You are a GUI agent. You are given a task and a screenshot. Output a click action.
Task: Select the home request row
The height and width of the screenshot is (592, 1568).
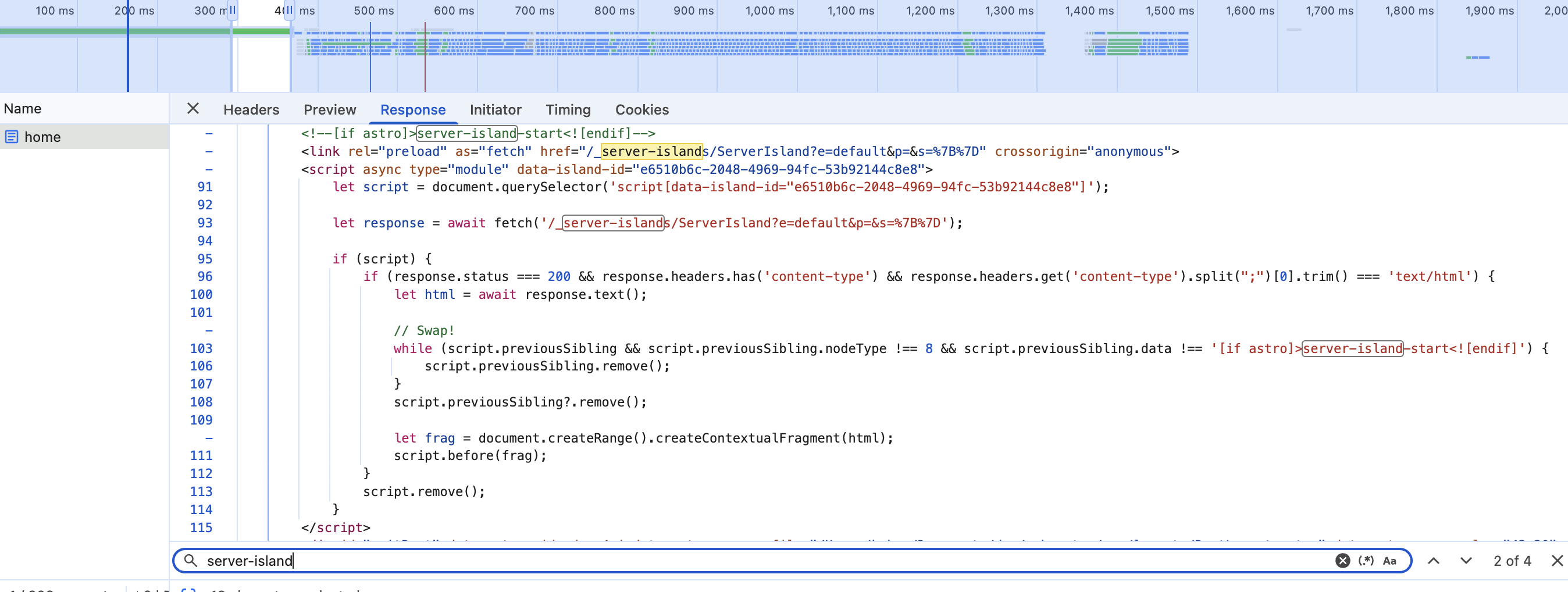tap(84, 137)
